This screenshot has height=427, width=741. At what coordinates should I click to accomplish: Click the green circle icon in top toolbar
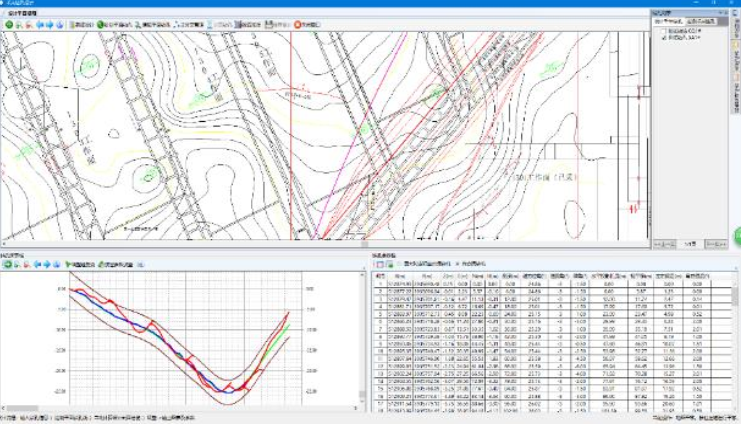point(9,24)
